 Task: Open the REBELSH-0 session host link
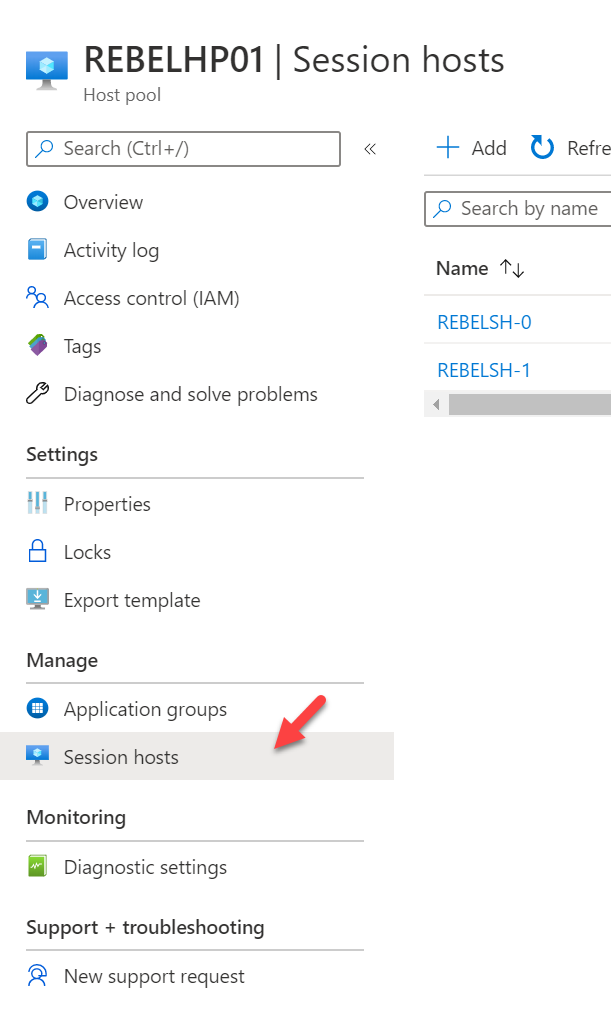[484, 322]
